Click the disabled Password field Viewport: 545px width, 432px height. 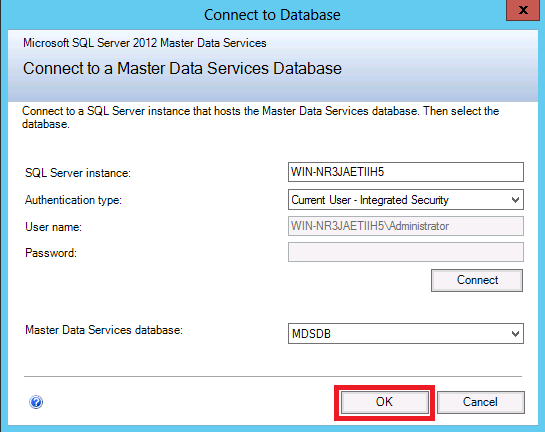[x=406, y=252]
